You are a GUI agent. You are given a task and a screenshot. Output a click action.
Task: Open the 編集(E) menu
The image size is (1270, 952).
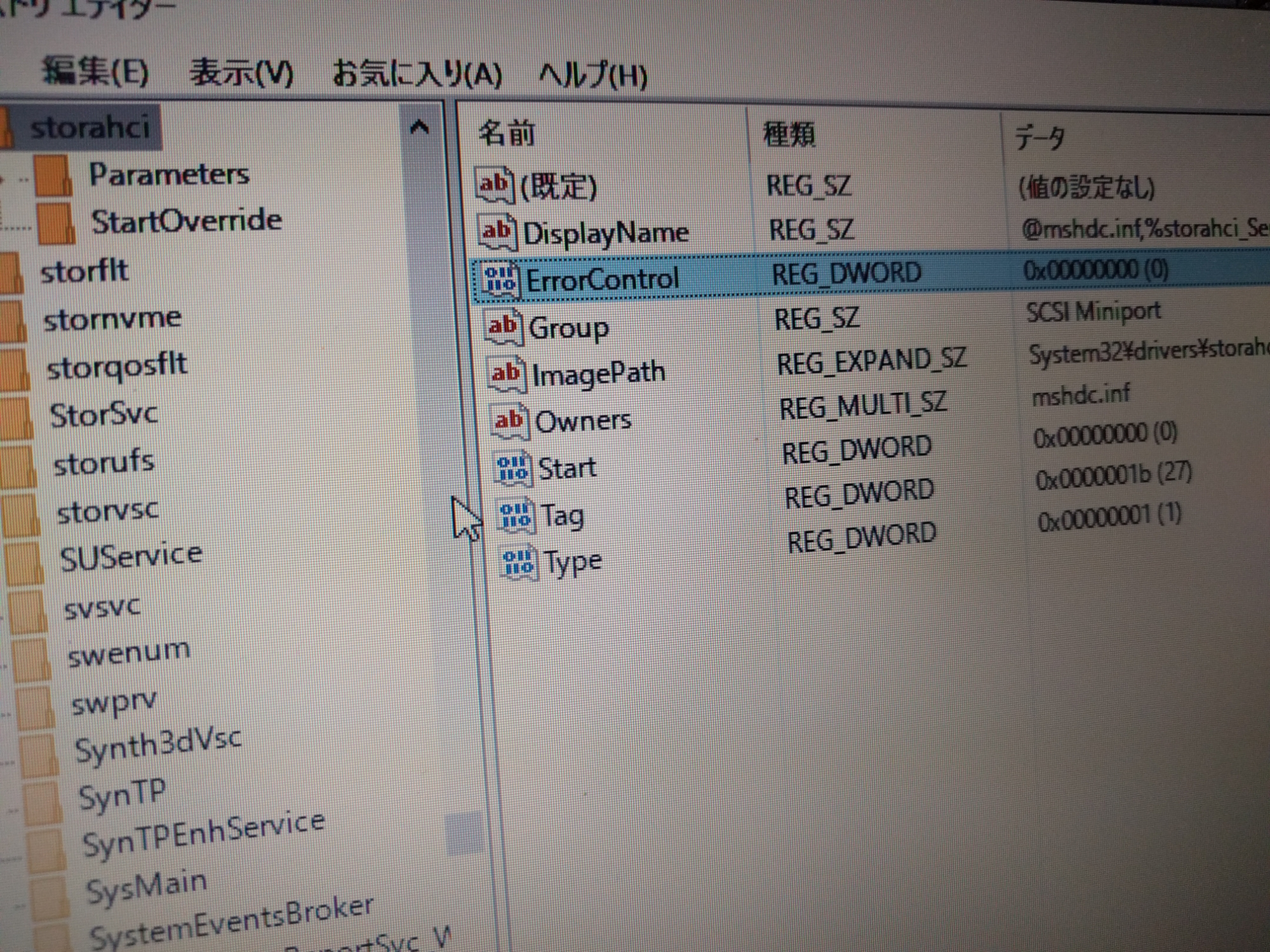coord(95,71)
